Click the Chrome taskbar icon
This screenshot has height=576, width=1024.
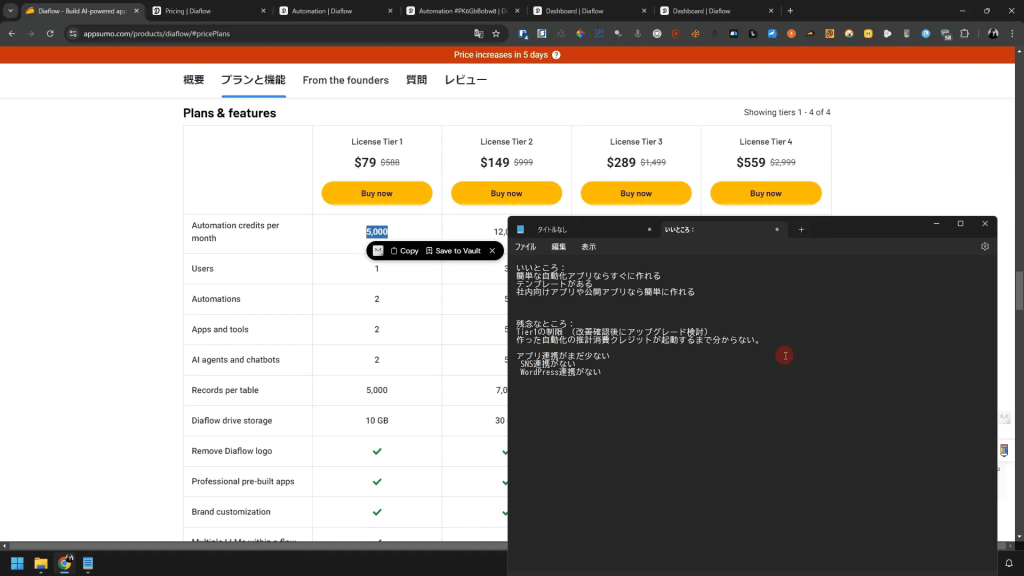coord(65,563)
